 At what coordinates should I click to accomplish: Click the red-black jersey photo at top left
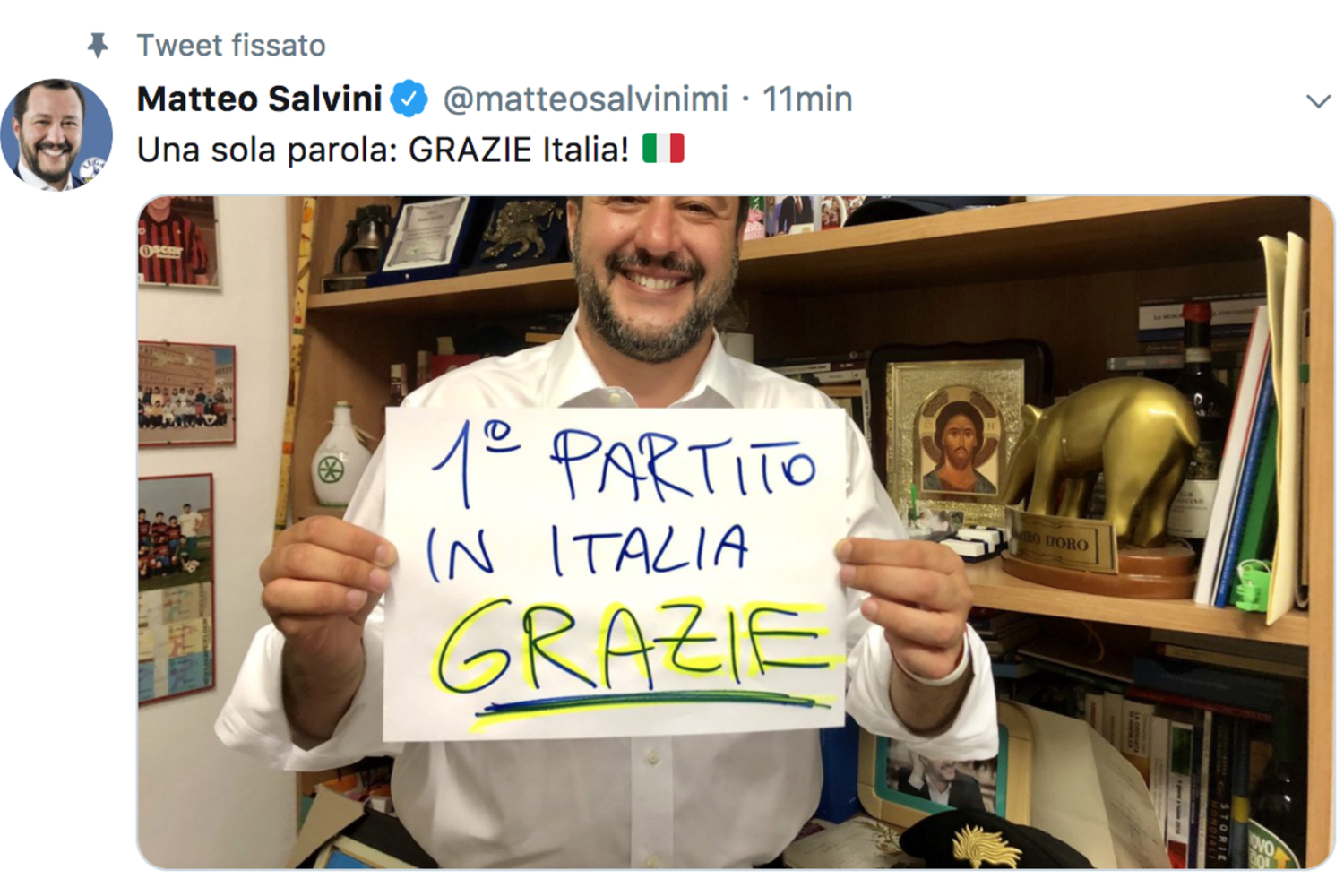[x=177, y=242]
